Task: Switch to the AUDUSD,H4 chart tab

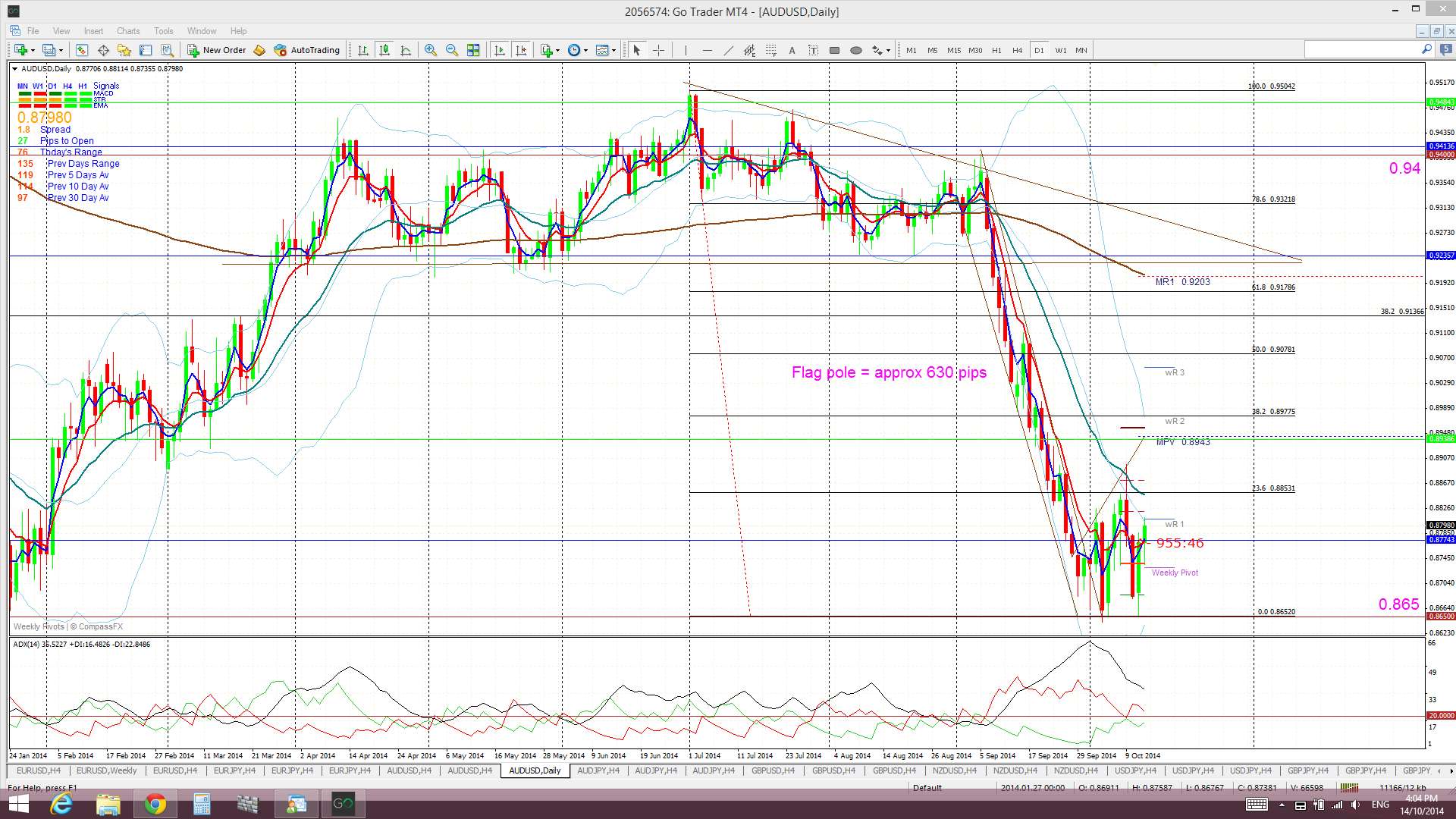Action: (409, 770)
